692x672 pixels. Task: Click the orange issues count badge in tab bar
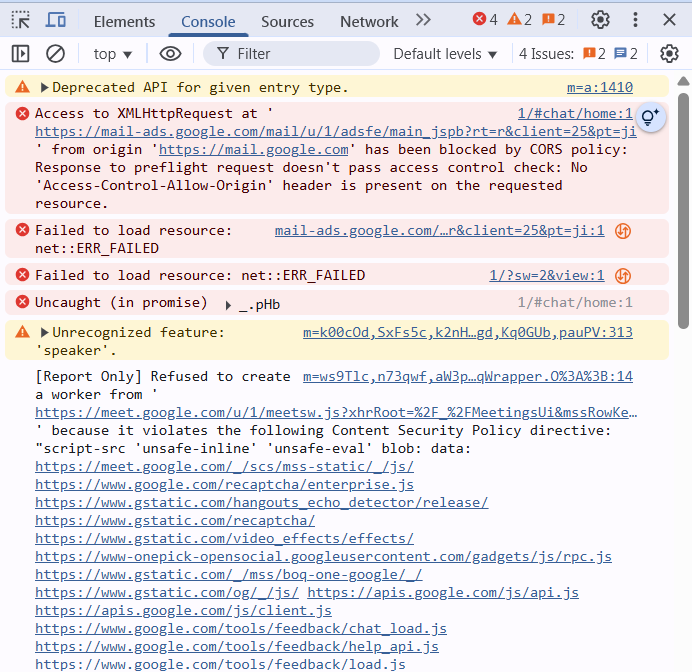pyautogui.click(x=553, y=19)
